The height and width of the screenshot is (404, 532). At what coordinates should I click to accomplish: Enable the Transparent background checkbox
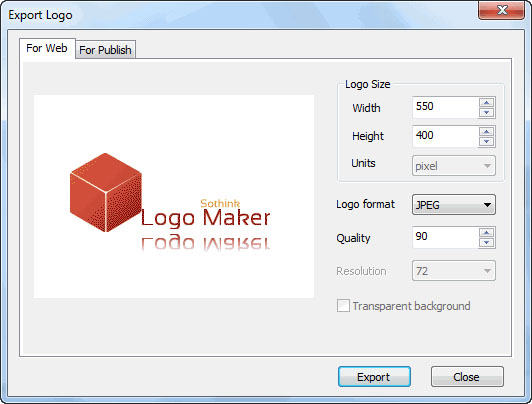(x=343, y=306)
